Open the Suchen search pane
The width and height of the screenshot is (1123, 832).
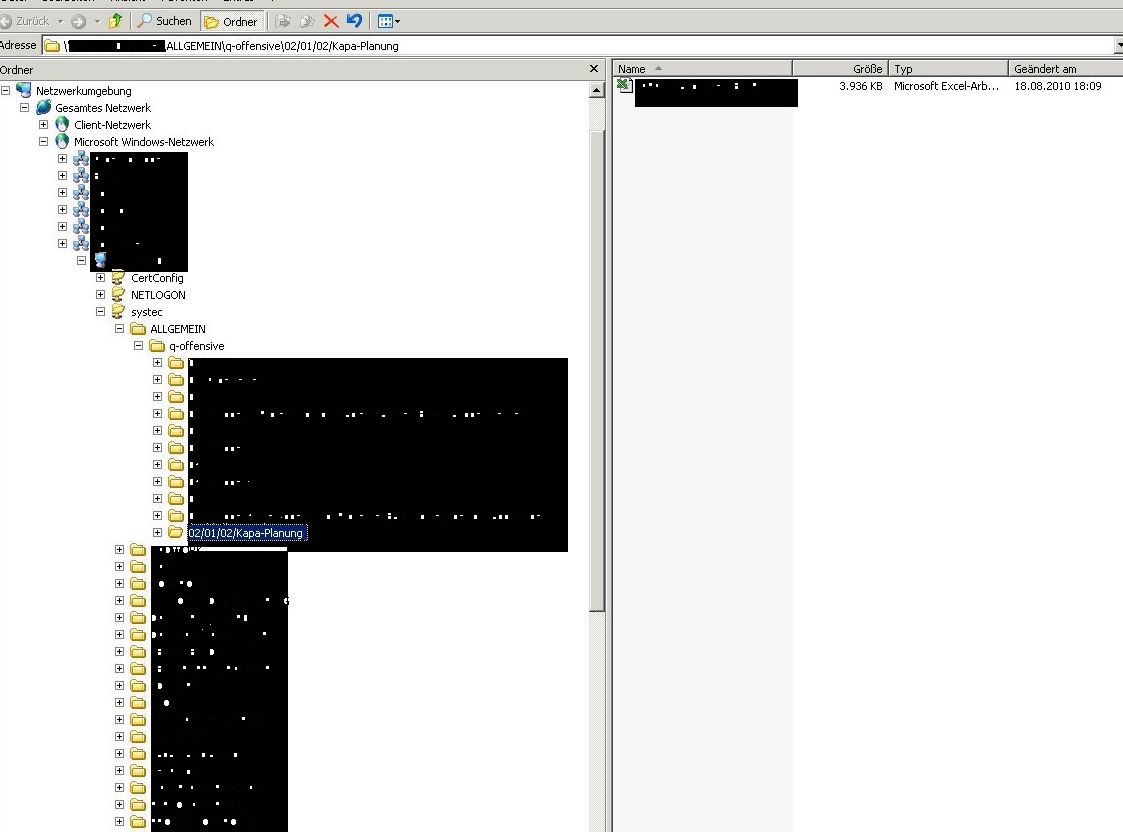point(165,21)
